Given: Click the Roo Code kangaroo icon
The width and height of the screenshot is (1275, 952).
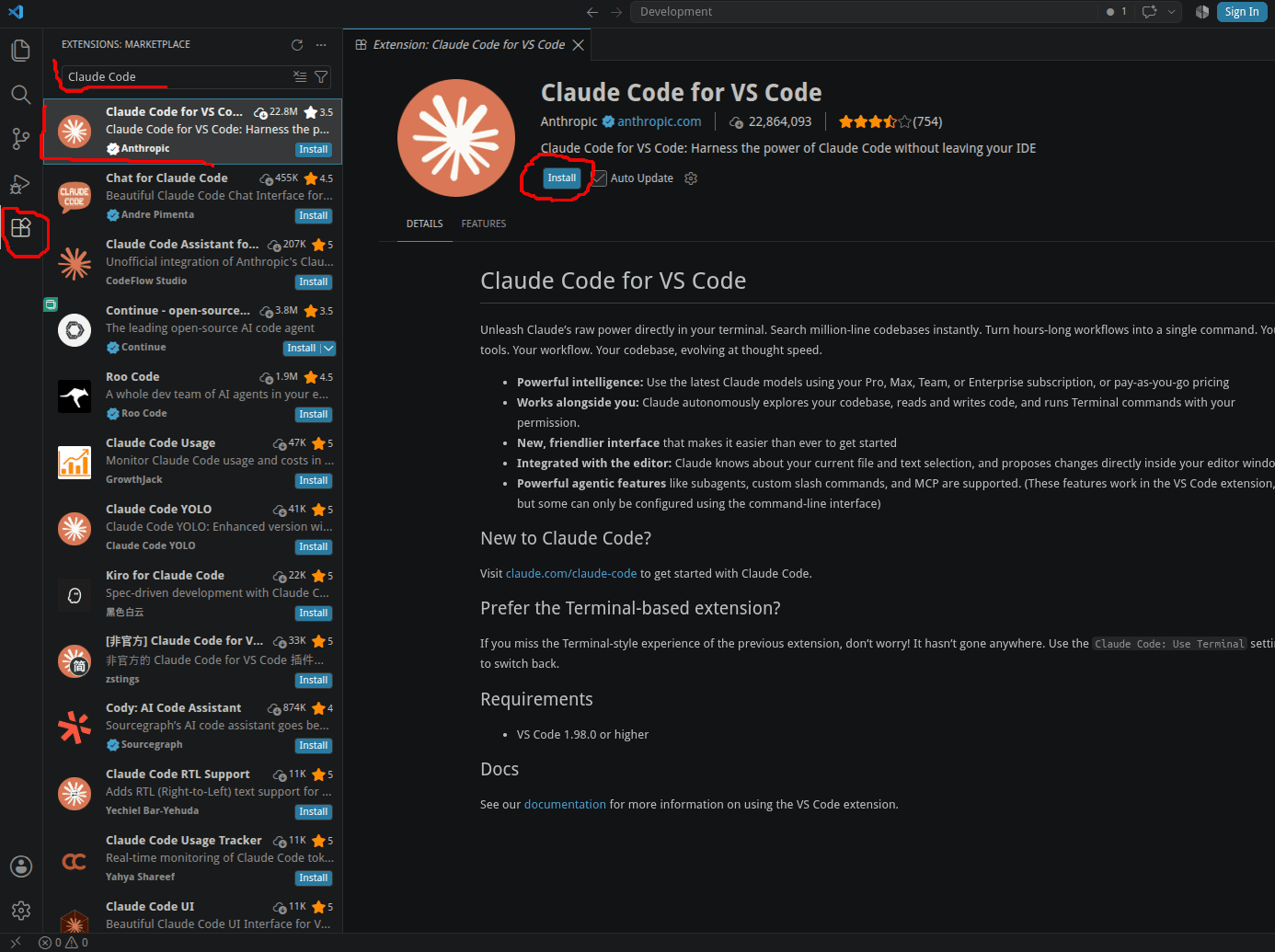Looking at the screenshot, I should coord(75,396).
